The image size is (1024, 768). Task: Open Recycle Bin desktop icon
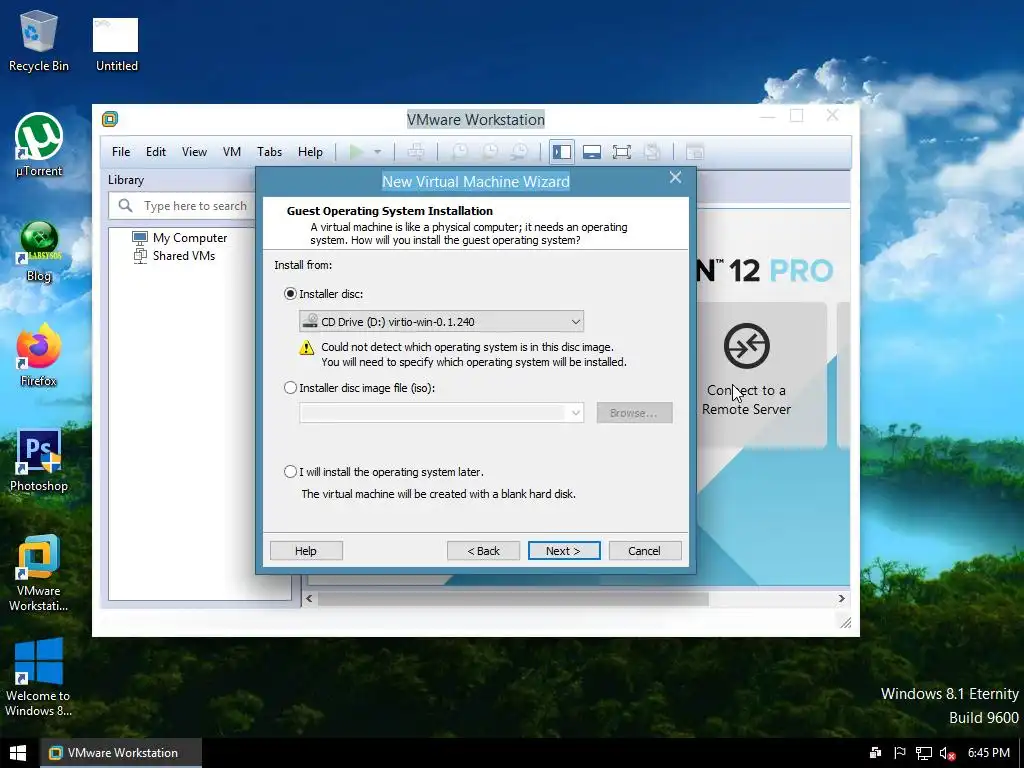point(39,40)
